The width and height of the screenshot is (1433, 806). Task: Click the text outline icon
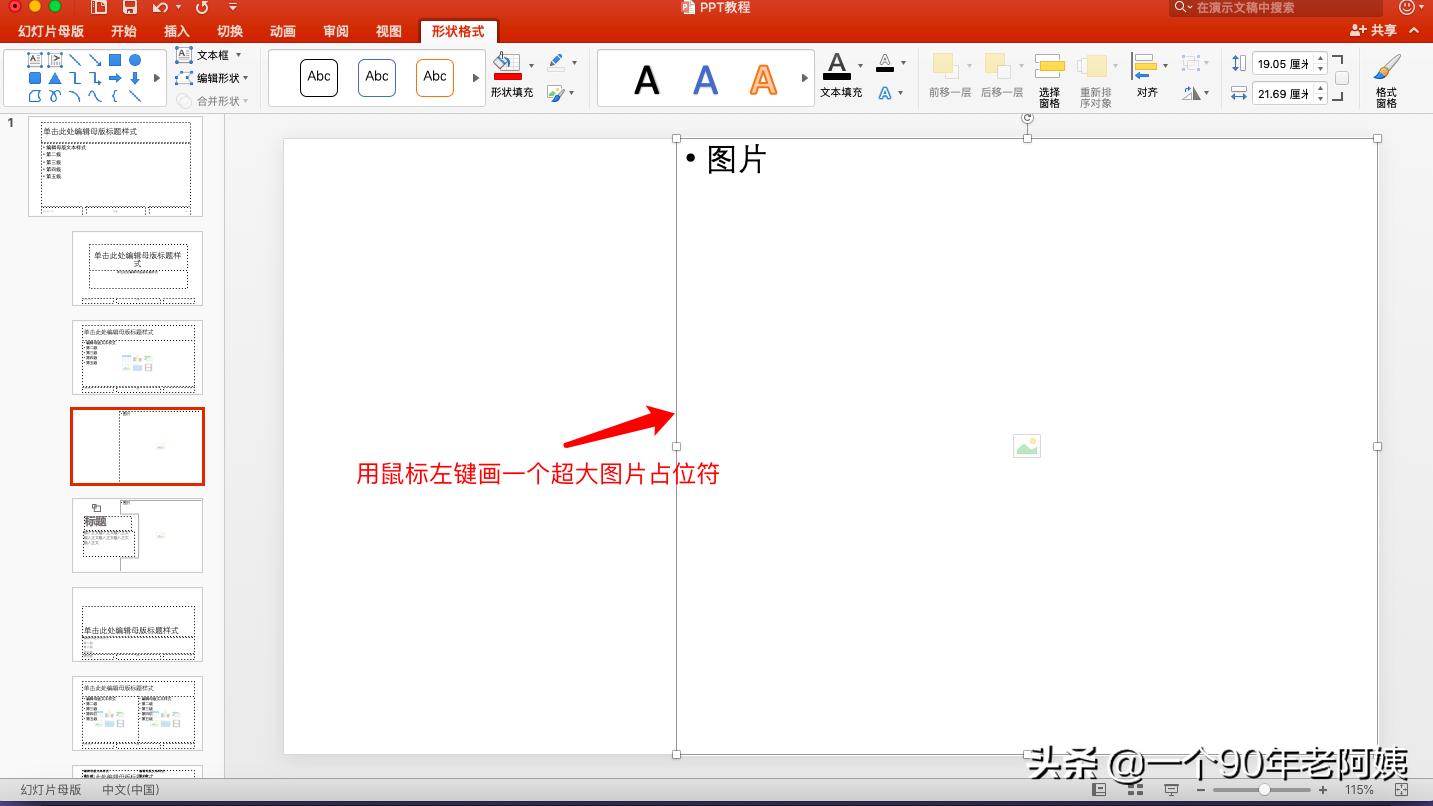[x=885, y=63]
